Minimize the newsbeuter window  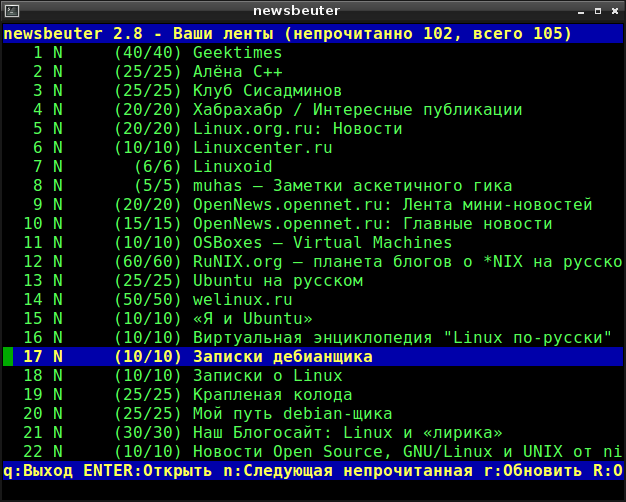pyautogui.click(x=581, y=12)
